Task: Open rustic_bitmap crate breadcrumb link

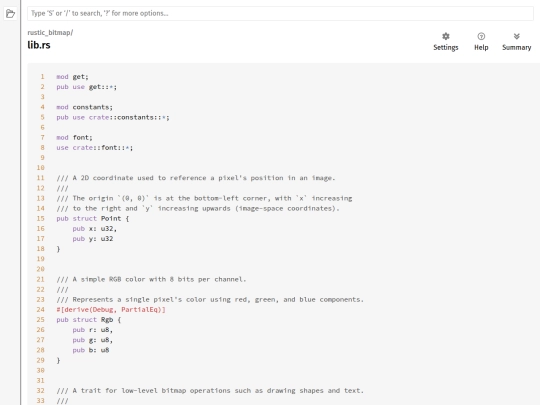Action: [49, 33]
